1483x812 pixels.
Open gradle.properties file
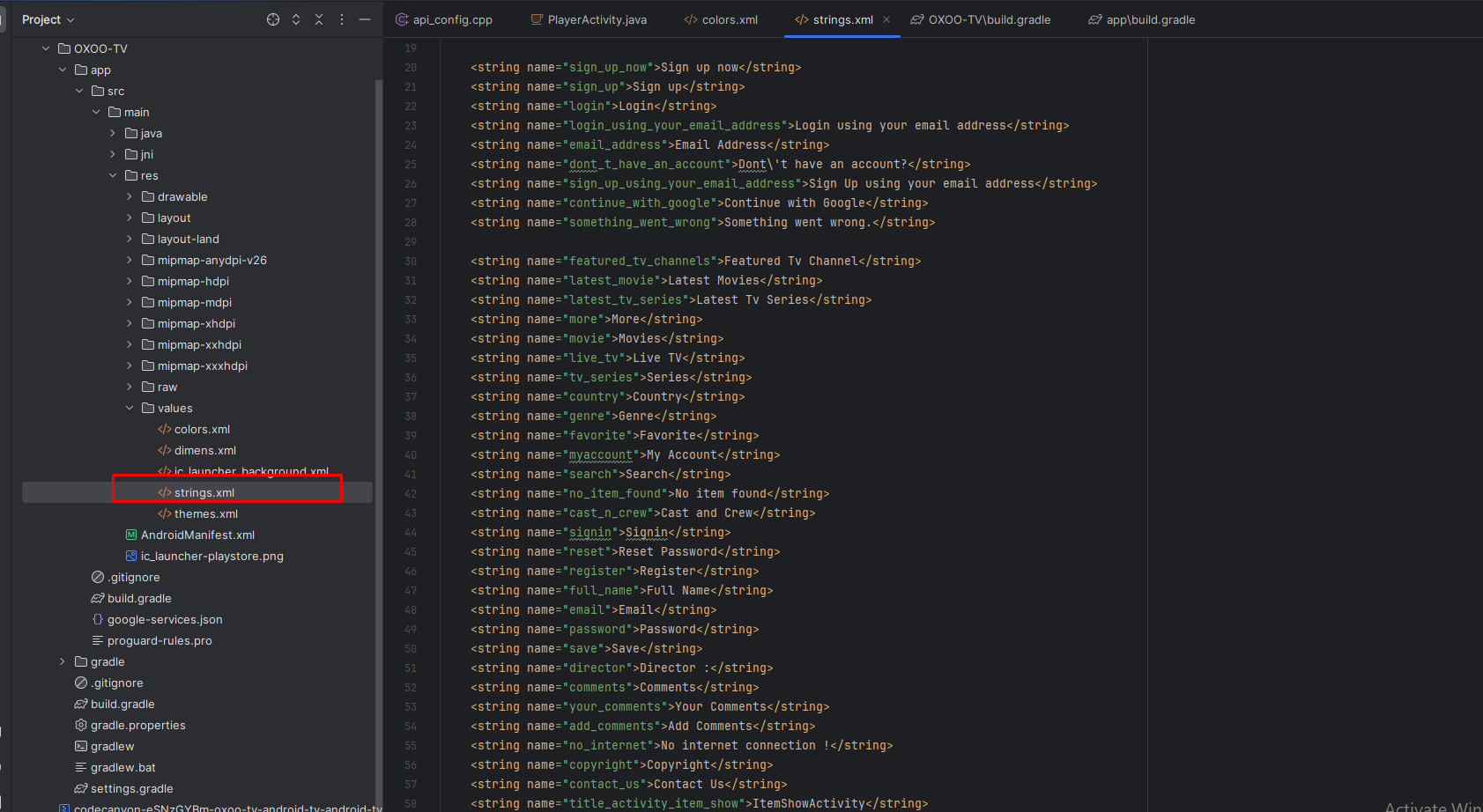tap(137, 725)
